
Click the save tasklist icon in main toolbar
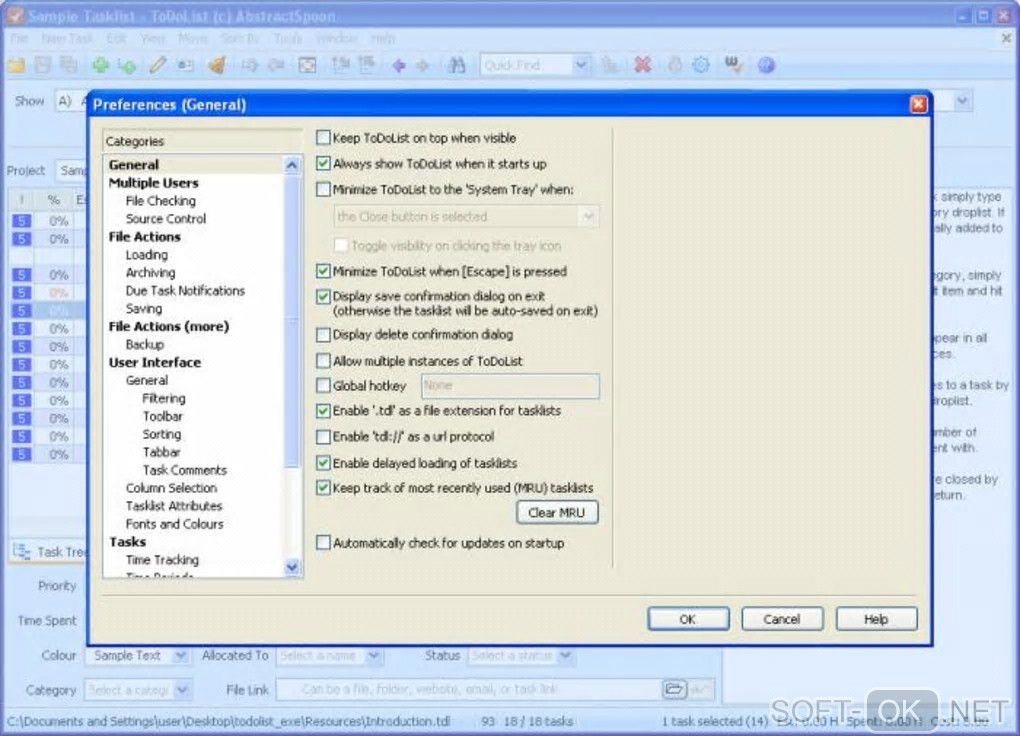click(x=43, y=65)
